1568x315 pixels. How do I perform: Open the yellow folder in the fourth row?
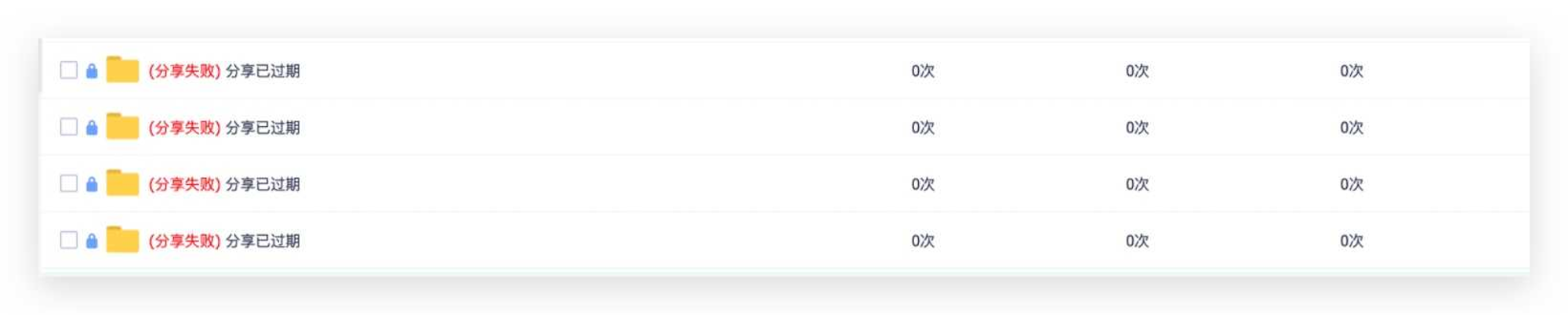[122, 239]
